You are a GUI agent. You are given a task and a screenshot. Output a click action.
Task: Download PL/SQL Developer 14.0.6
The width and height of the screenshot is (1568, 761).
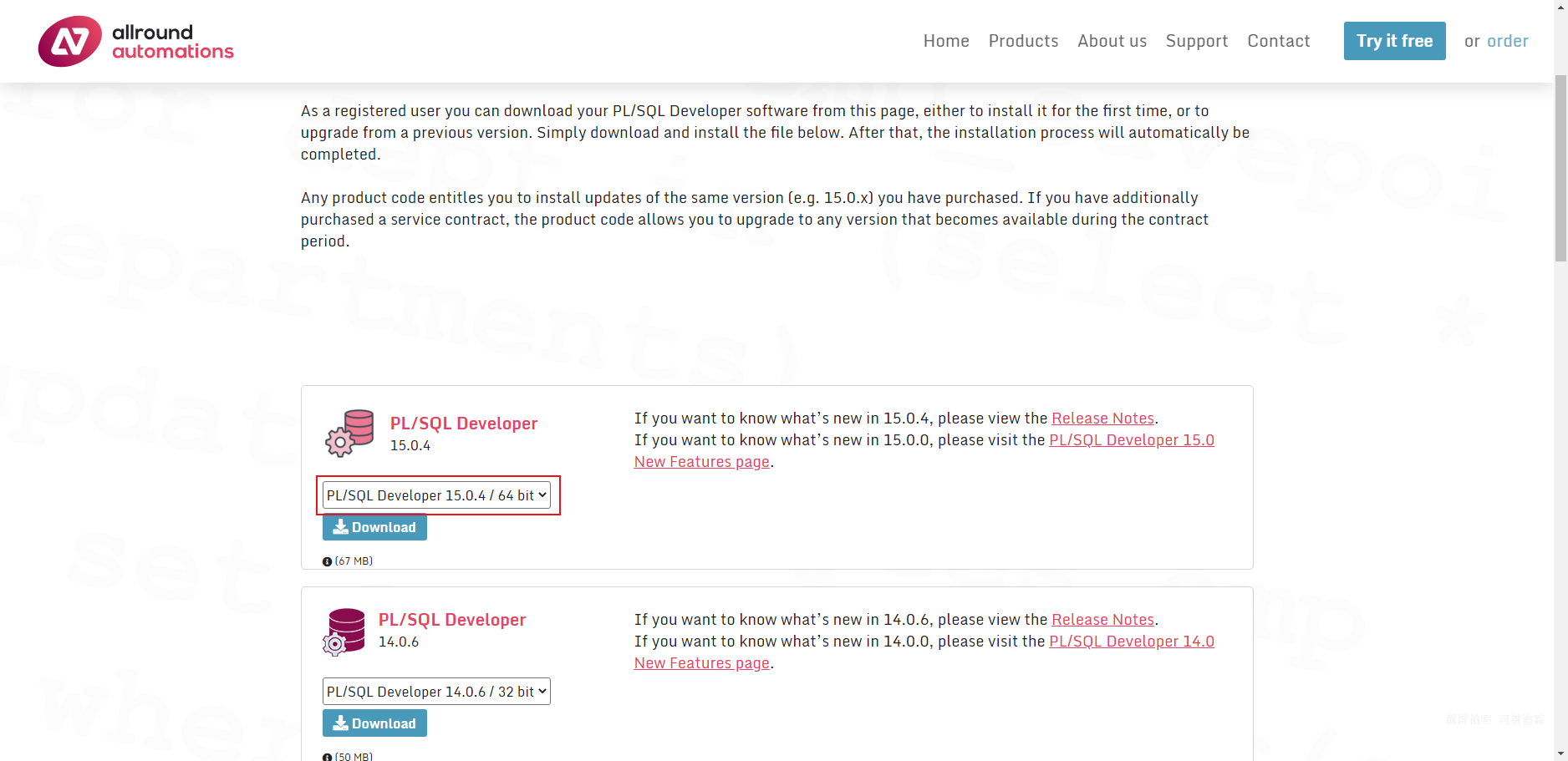coord(374,723)
